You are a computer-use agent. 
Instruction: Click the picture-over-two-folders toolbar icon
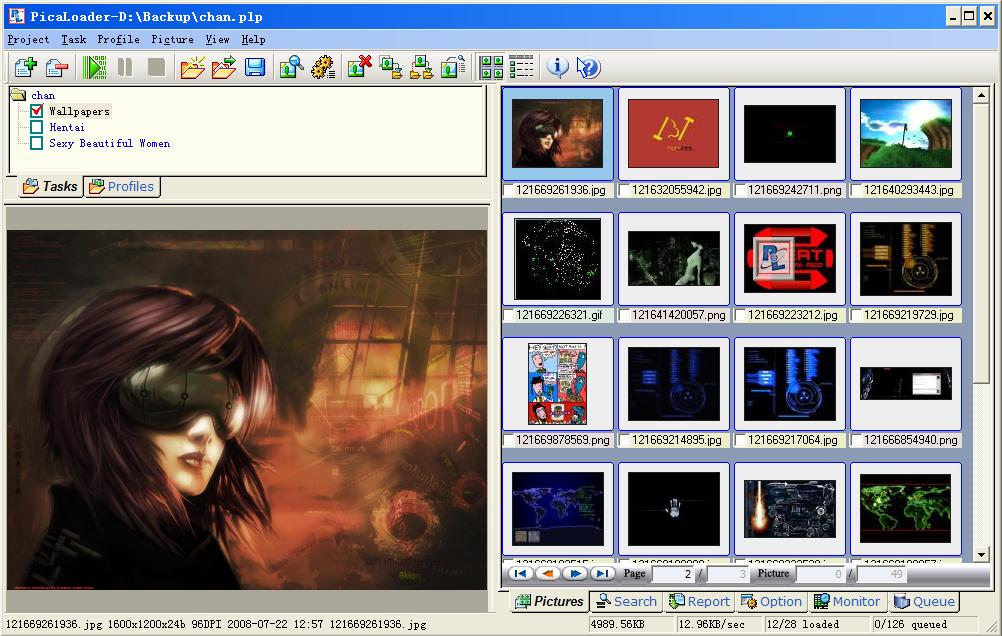tap(421, 67)
